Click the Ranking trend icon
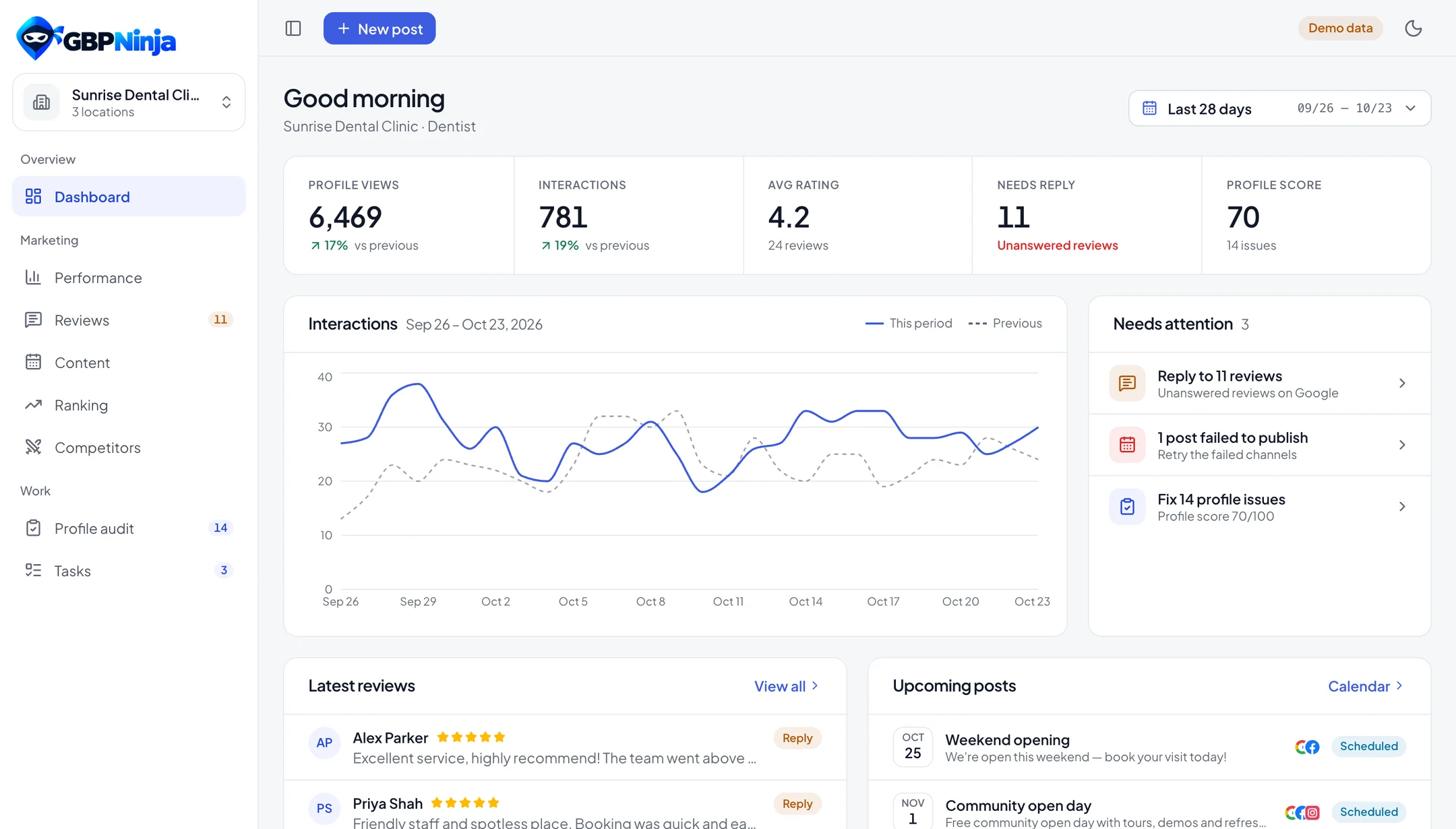 [33, 405]
